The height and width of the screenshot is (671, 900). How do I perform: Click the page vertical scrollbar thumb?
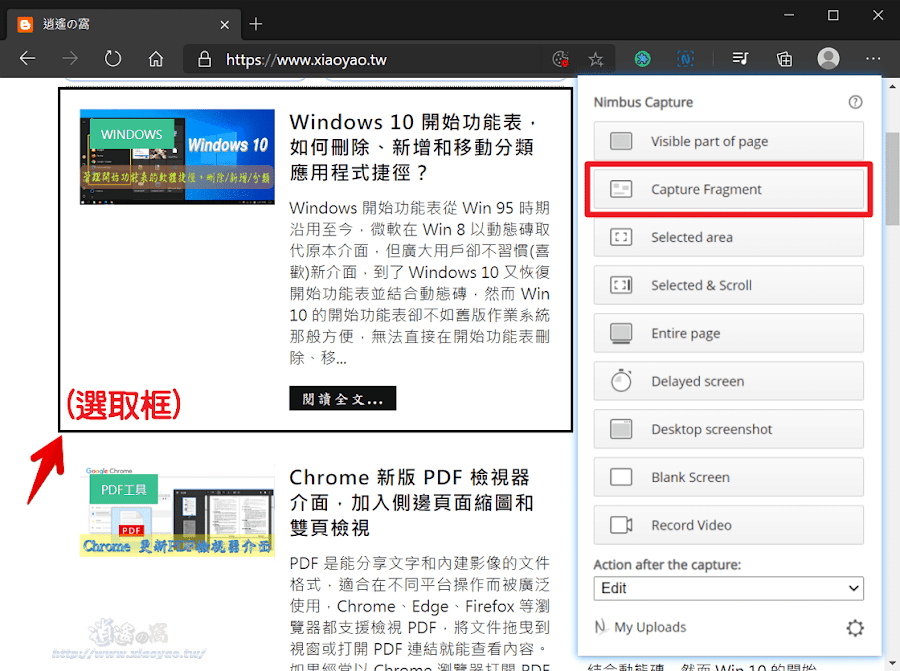pos(892,179)
